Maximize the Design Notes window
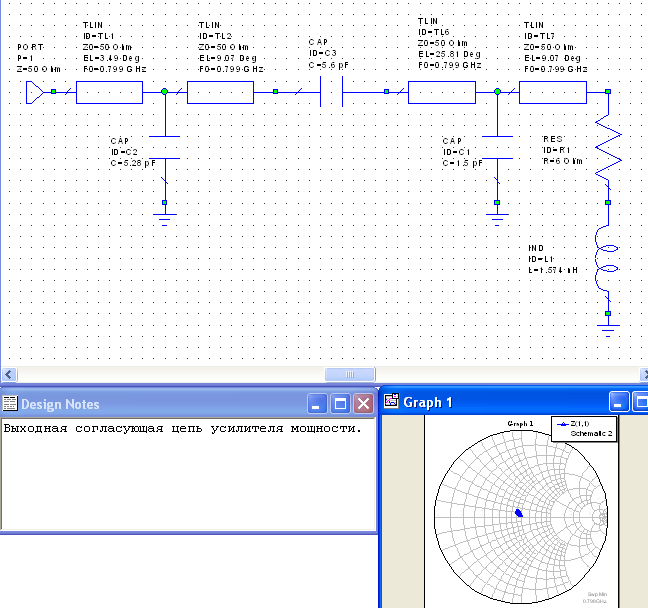Viewport: 648px width, 608px height. pos(341,403)
